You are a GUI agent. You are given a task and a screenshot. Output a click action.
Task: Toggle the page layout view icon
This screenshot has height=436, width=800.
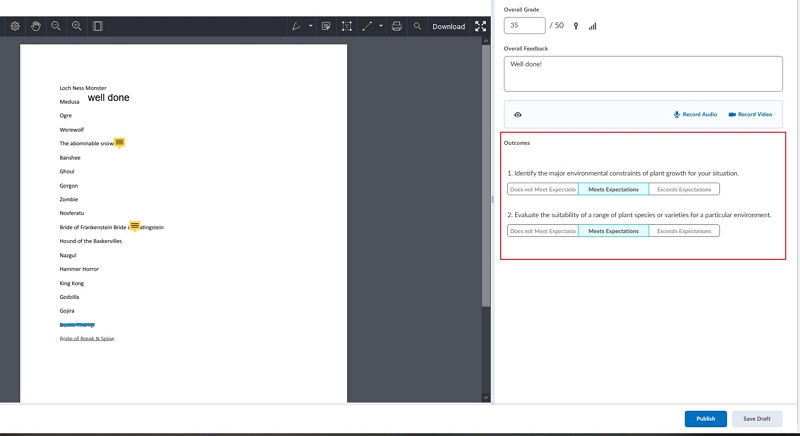click(x=98, y=26)
